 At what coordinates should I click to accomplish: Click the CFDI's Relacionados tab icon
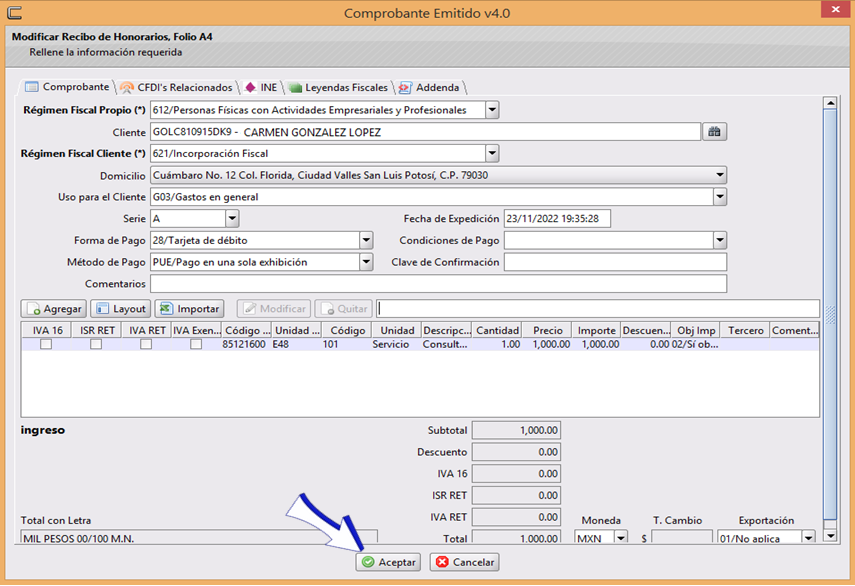127,87
